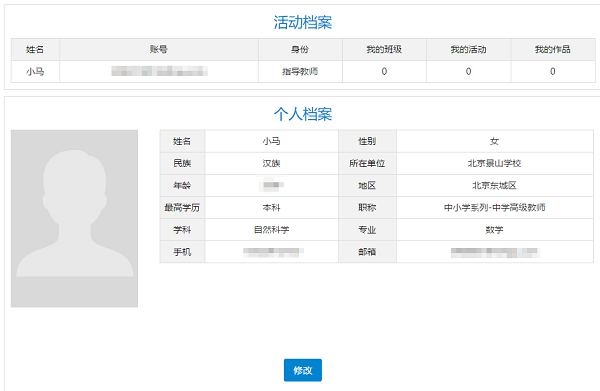Click the blurred account number cell
Screen dimensions: 600x391
159,72
